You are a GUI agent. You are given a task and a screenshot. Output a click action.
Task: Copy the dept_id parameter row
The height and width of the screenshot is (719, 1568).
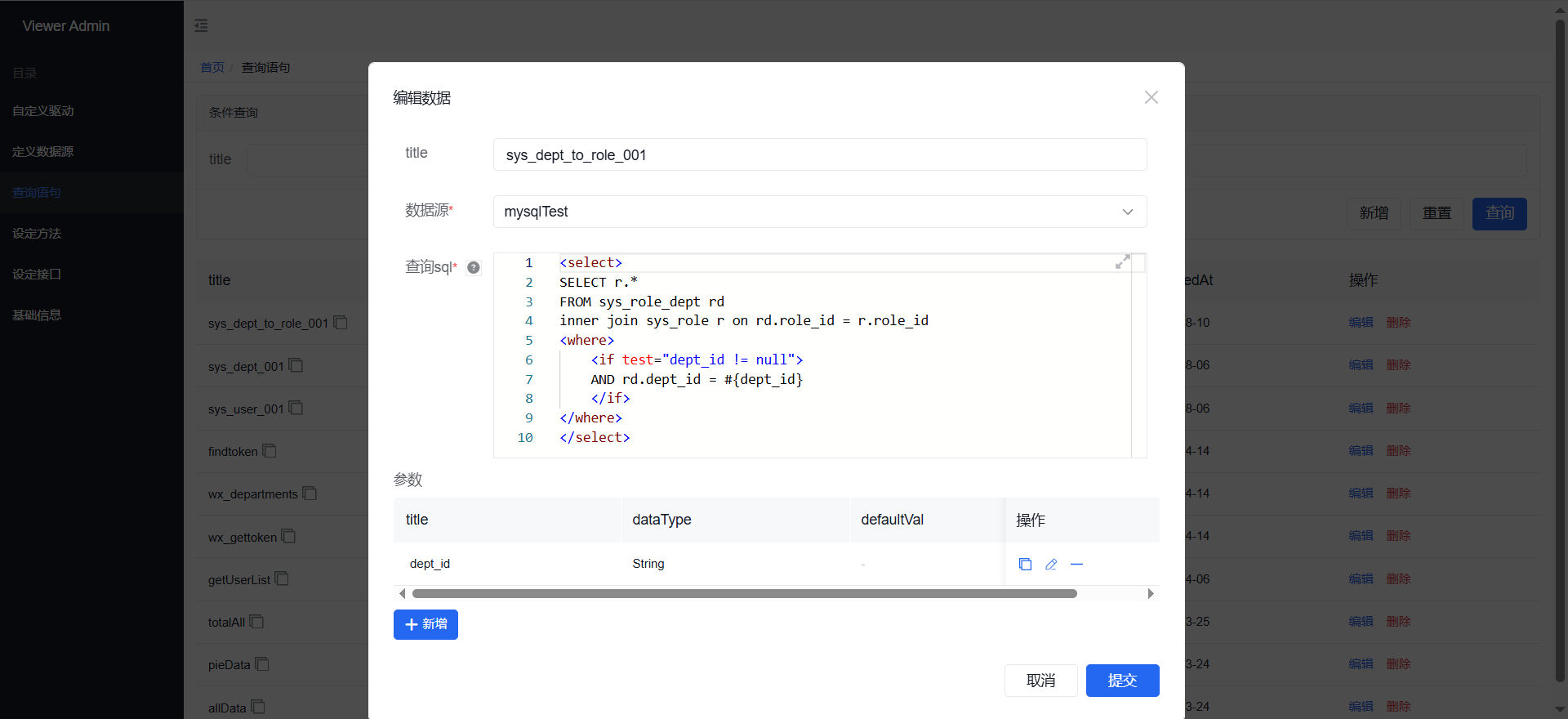click(1025, 565)
